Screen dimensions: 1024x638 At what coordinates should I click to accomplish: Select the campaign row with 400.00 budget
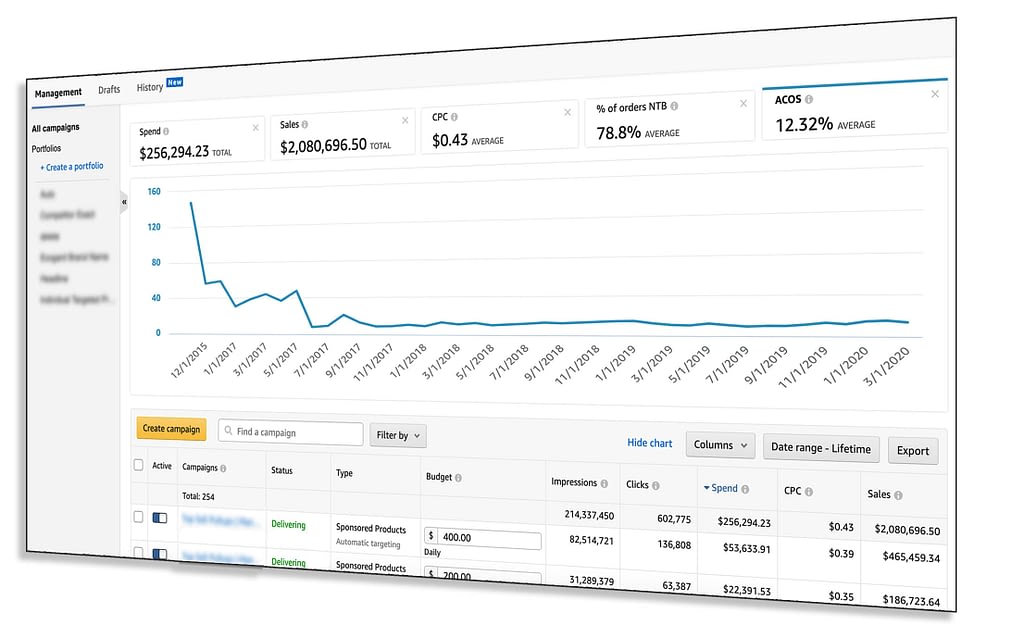point(138,517)
